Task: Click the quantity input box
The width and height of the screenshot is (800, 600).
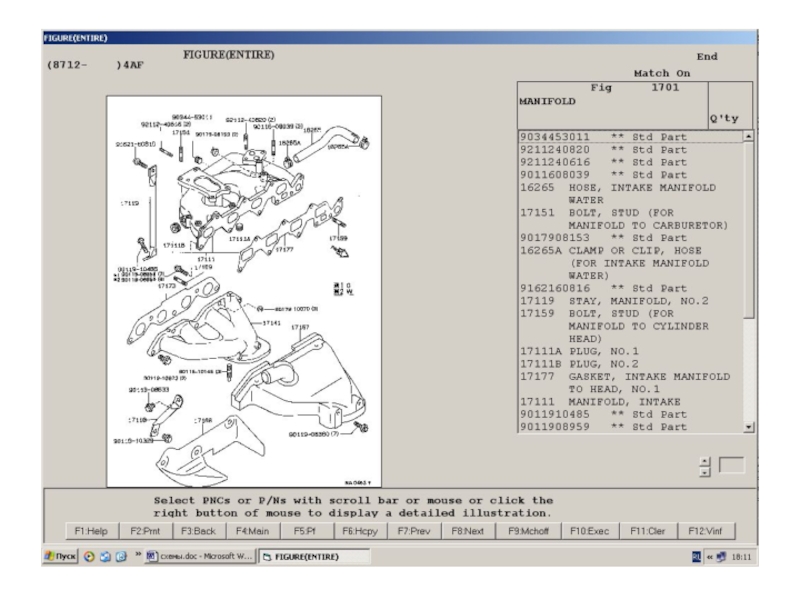Action: [731, 465]
